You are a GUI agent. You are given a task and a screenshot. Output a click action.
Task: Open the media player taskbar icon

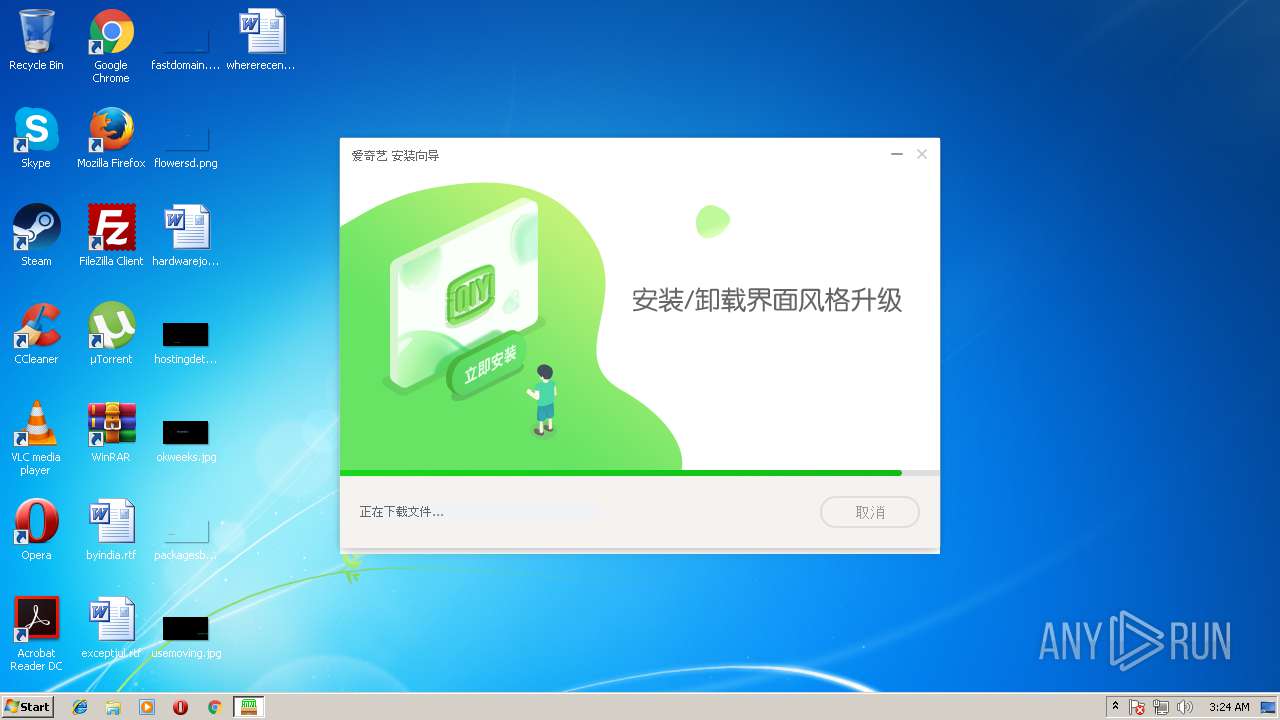[147, 707]
